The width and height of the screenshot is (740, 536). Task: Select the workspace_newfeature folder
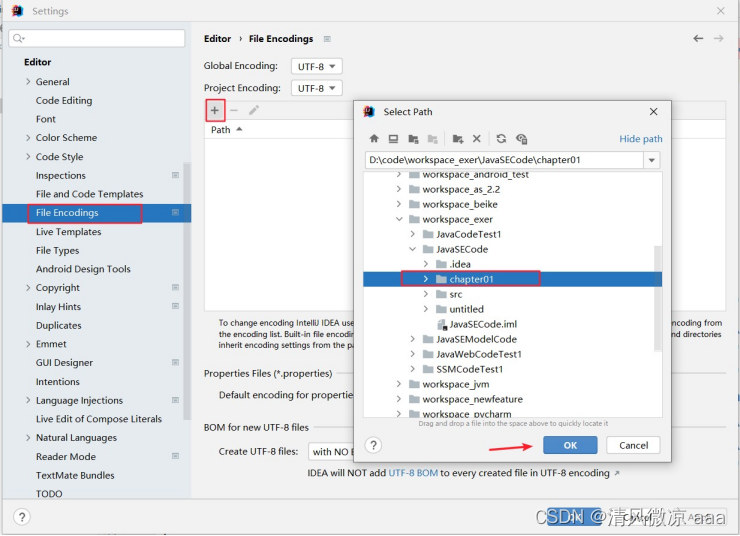(466, 399)
